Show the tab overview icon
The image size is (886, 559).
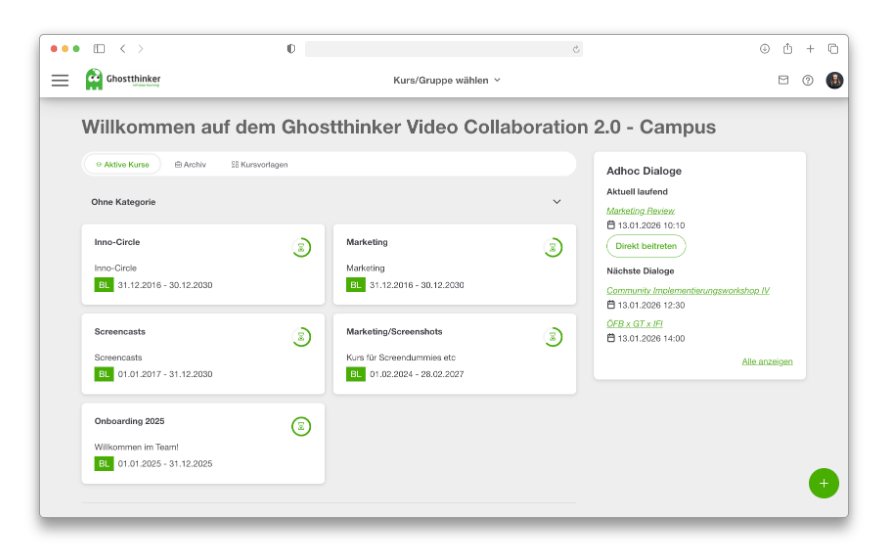coord(833,49)
